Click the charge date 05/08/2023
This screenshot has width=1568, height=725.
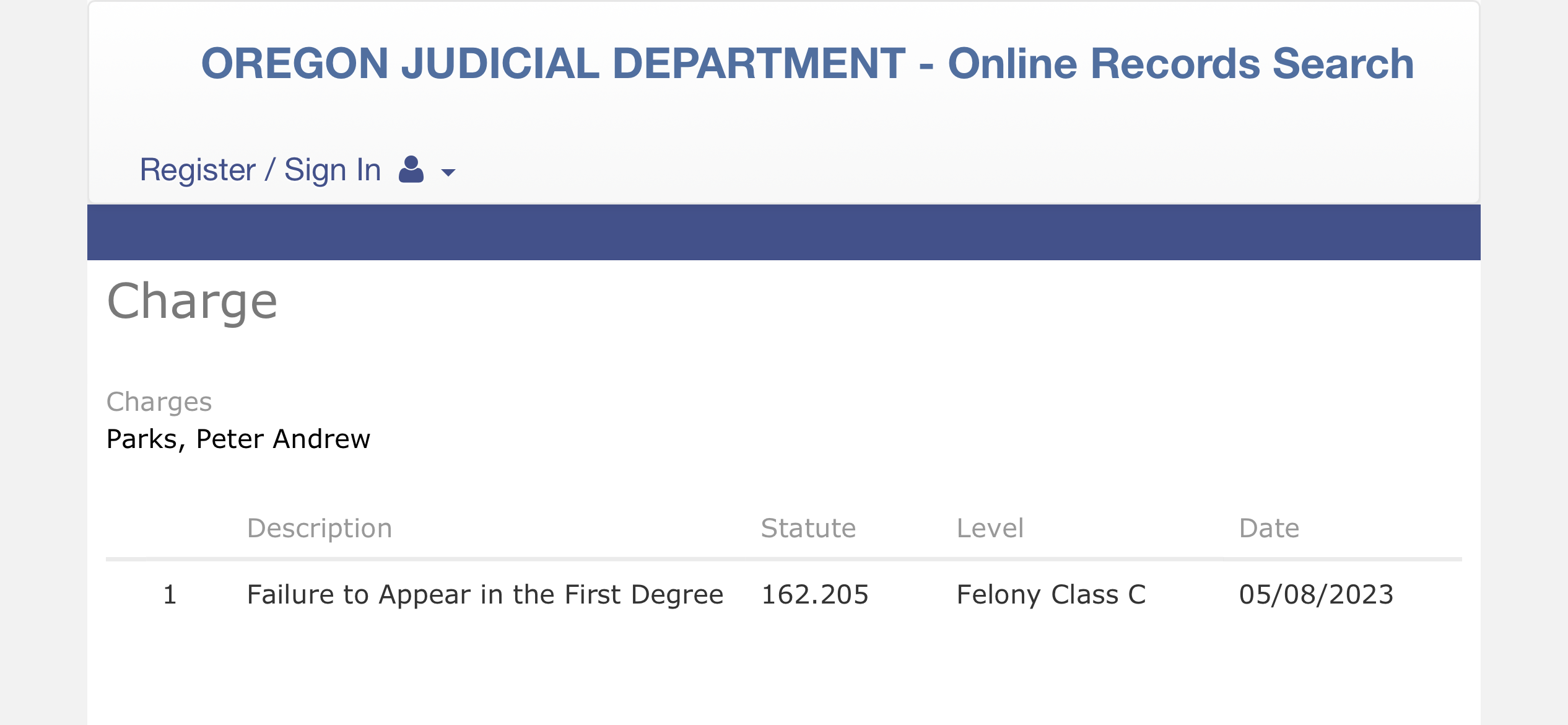[x=1316, y=595]
